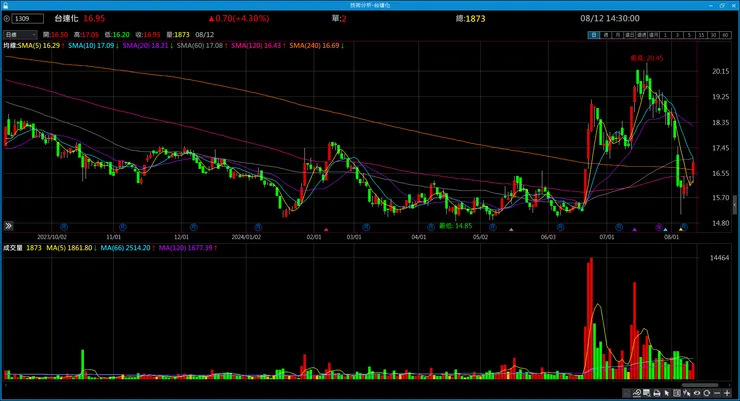The width and height of the screenshot is (740, 401).
Task: Click the vertical scroll handle beside price axis
Action: (x=735, y=204)
